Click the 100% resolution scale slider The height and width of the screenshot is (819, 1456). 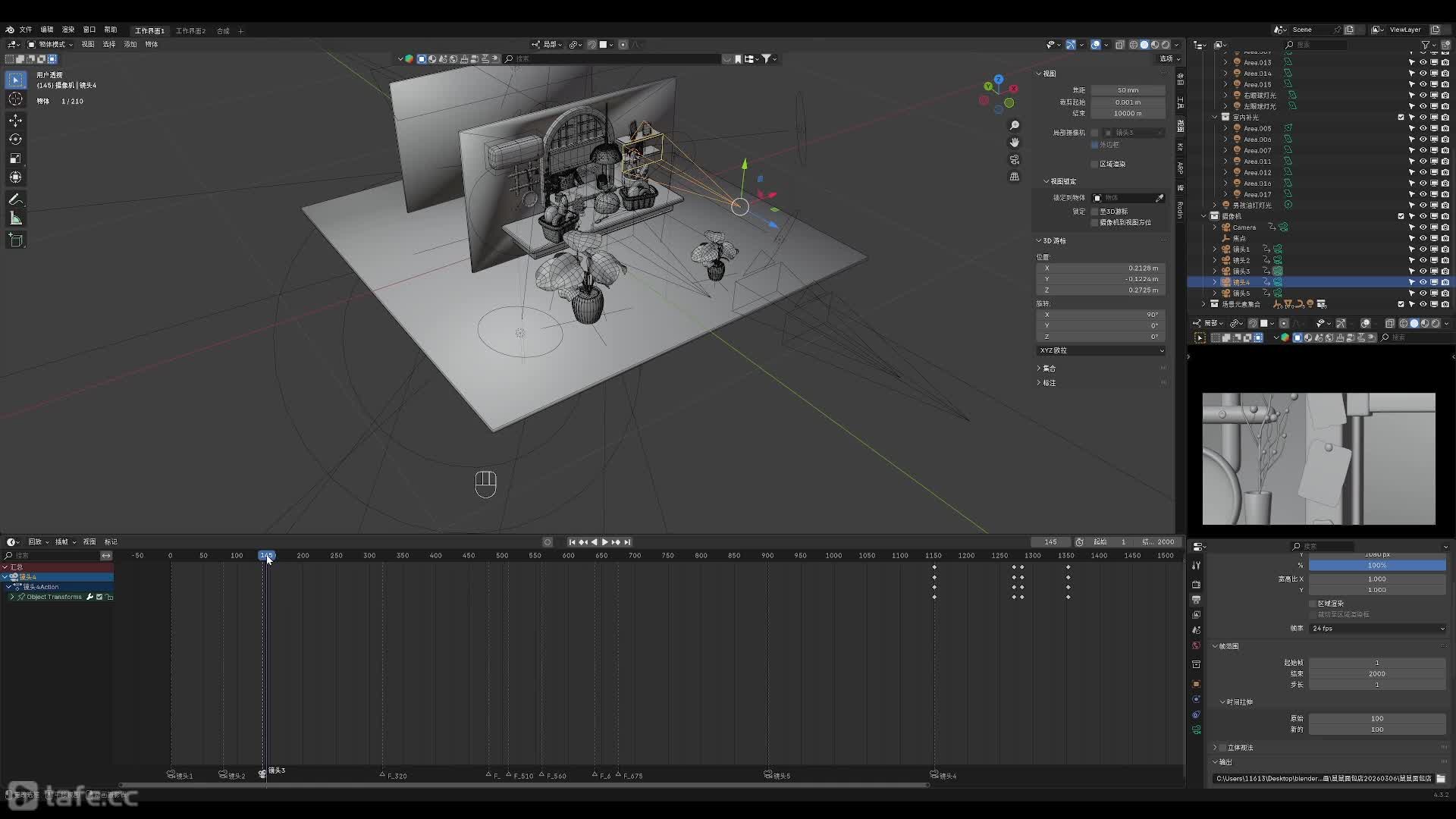pos(1377,566)
